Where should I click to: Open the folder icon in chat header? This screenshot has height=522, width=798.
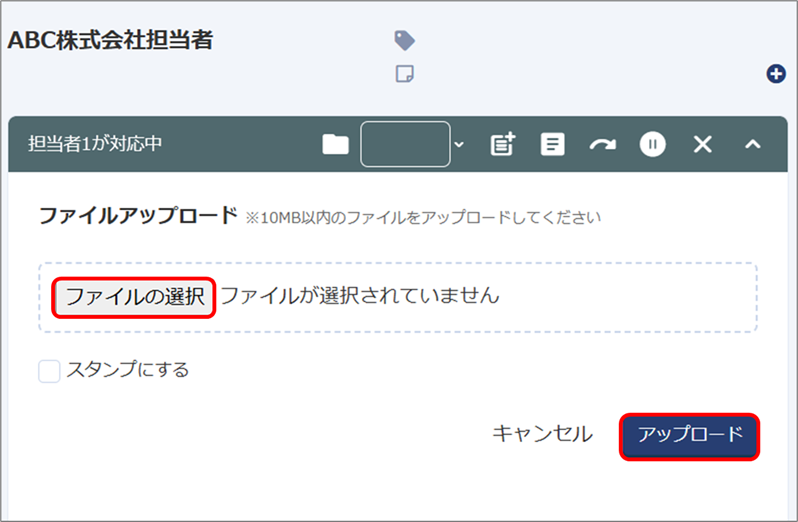click(335, 144)
